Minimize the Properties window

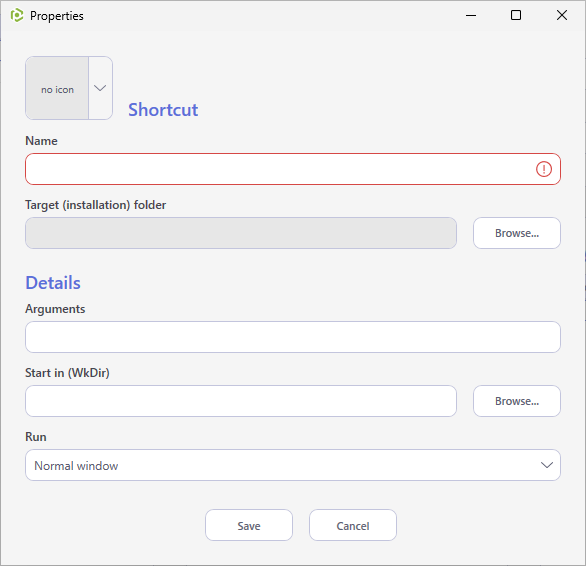click(471, 16)
